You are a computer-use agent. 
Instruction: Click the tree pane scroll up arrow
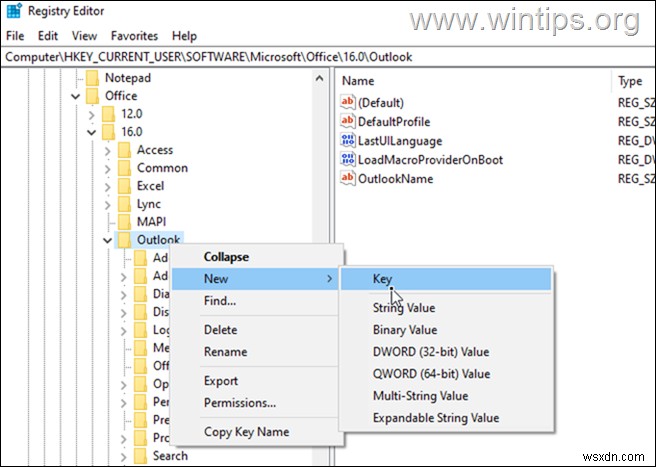click(319, 78)
